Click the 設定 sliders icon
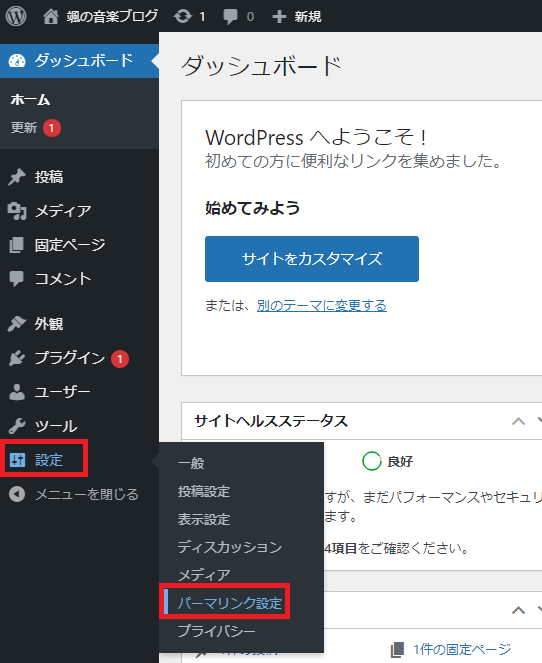This screenshot has height=663, width=542. point(18,460)
